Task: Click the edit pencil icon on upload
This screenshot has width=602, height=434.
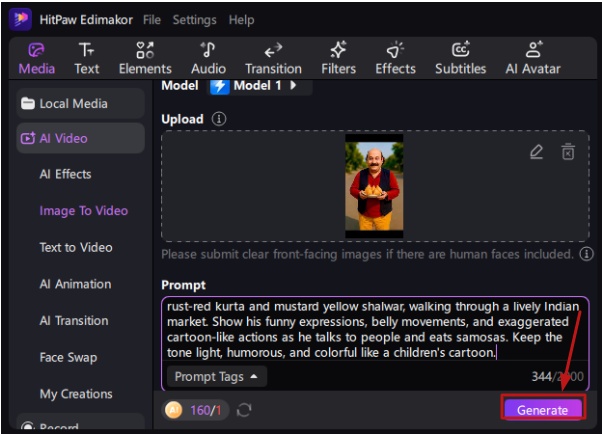Action: click(536, 152)
